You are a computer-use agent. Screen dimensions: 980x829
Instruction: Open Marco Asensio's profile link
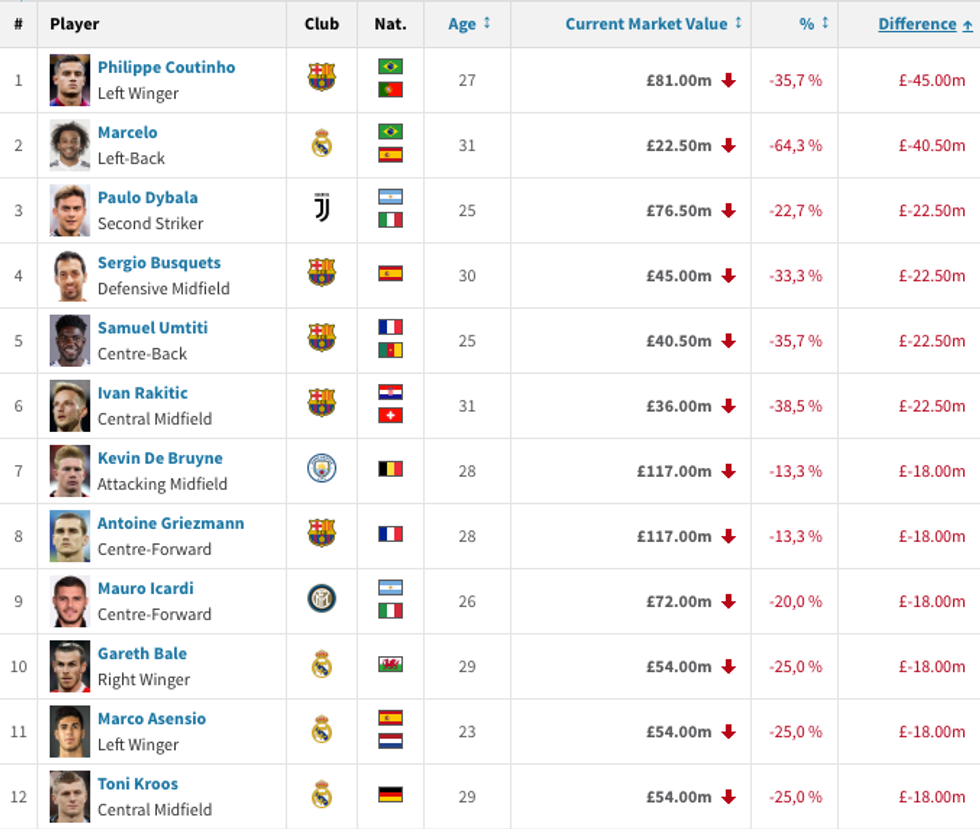[x=151, y=718]
